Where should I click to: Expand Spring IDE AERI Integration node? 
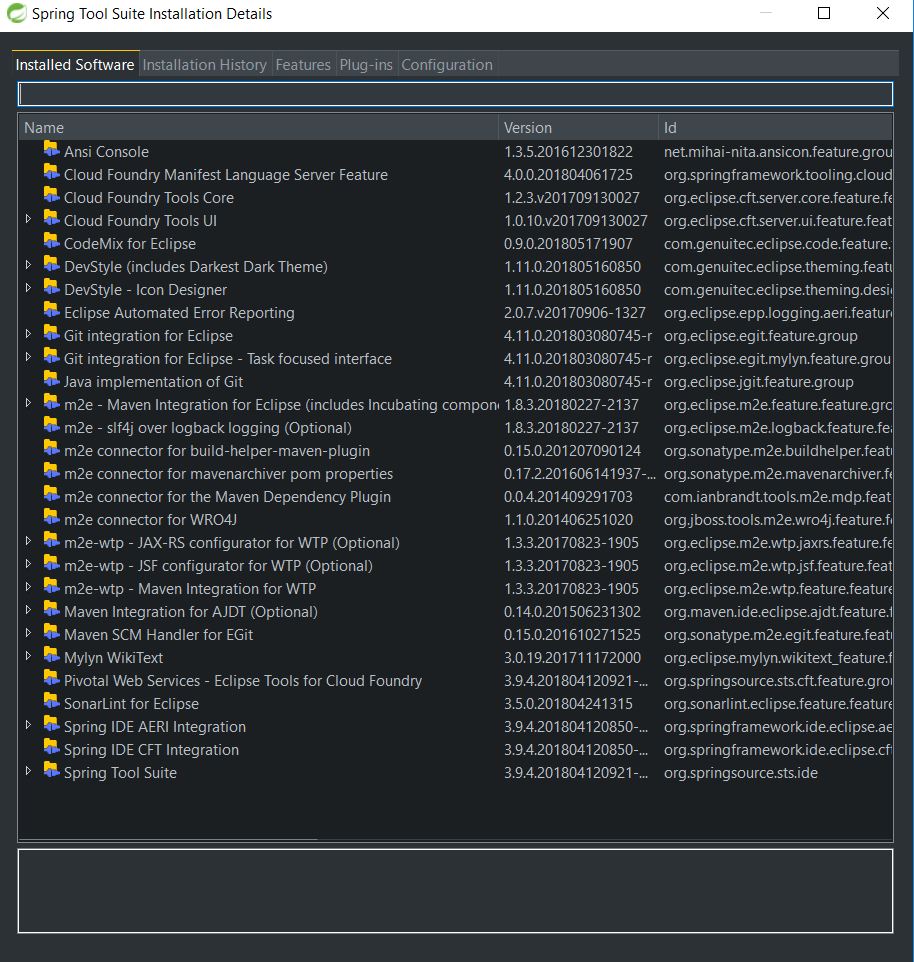28,725
